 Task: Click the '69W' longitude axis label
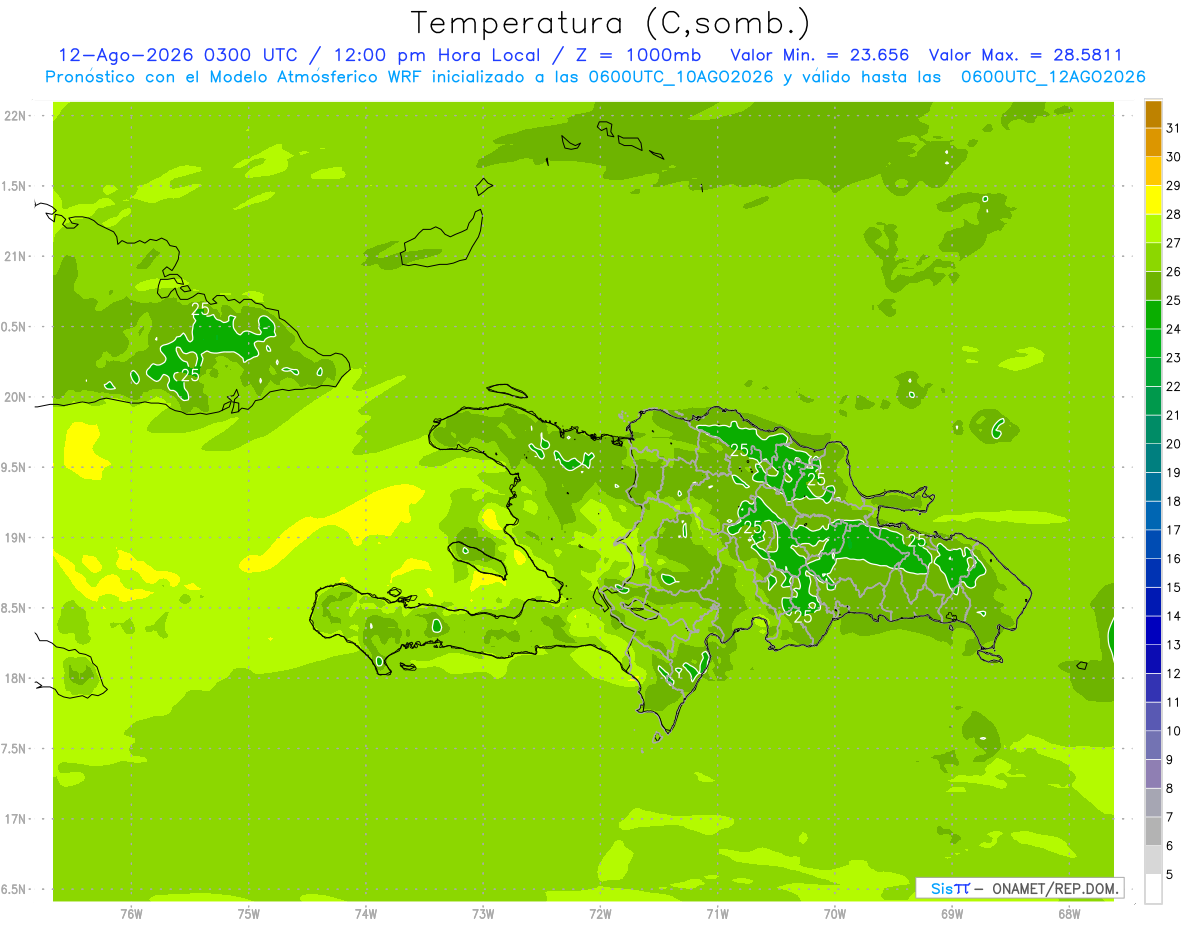pyautogui.click(x=951, y=914)
